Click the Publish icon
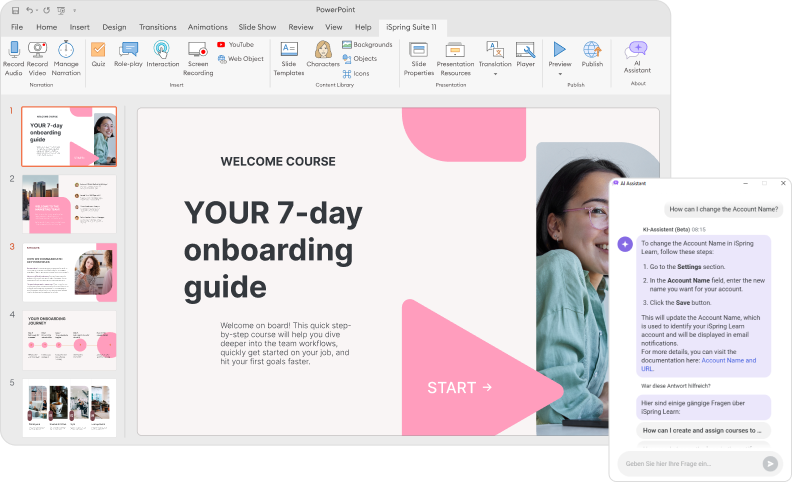792x482 pixels. coord(592,50)
